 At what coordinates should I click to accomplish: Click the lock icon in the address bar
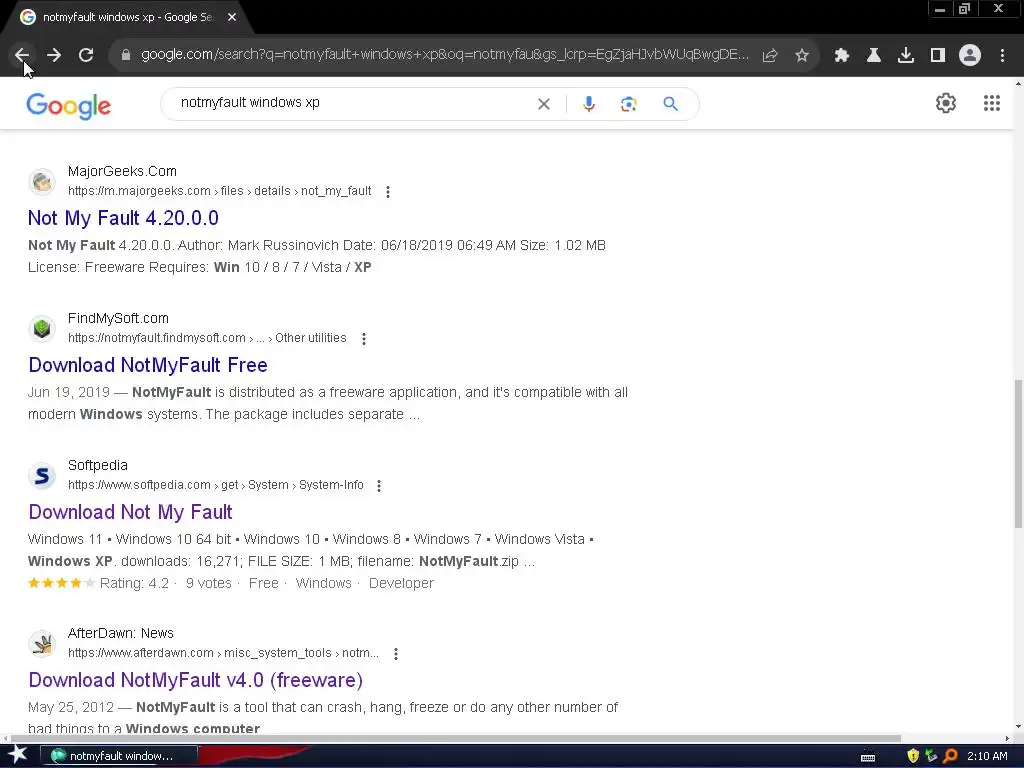click(x=126, y=55)
